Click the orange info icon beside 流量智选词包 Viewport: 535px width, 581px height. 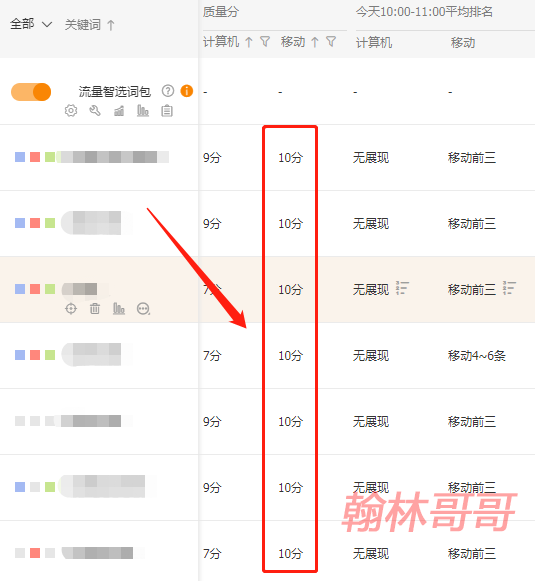pyautogui.click(x=187, y=91)
